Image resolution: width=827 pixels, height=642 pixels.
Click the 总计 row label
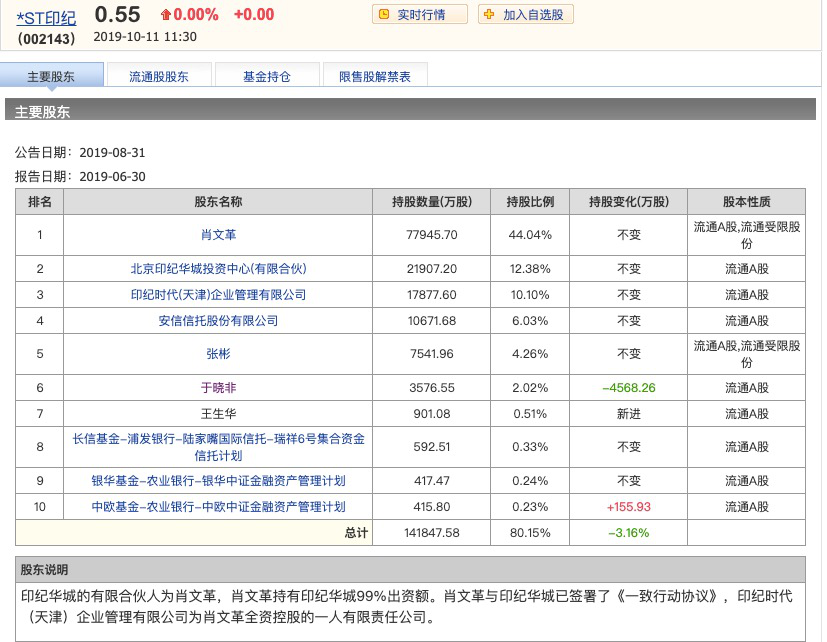tap(357, 533)
